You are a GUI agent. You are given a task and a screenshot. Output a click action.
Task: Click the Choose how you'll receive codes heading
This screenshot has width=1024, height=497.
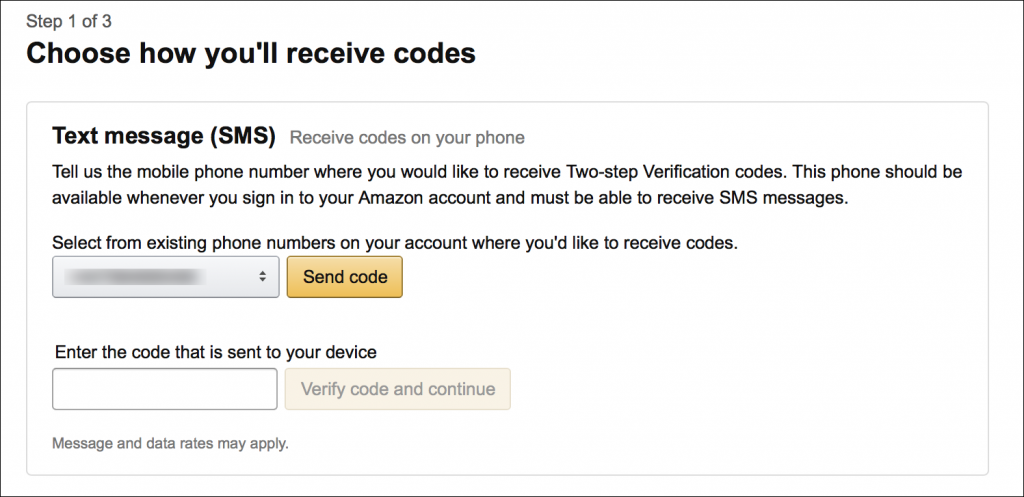(x=251, y=54)
